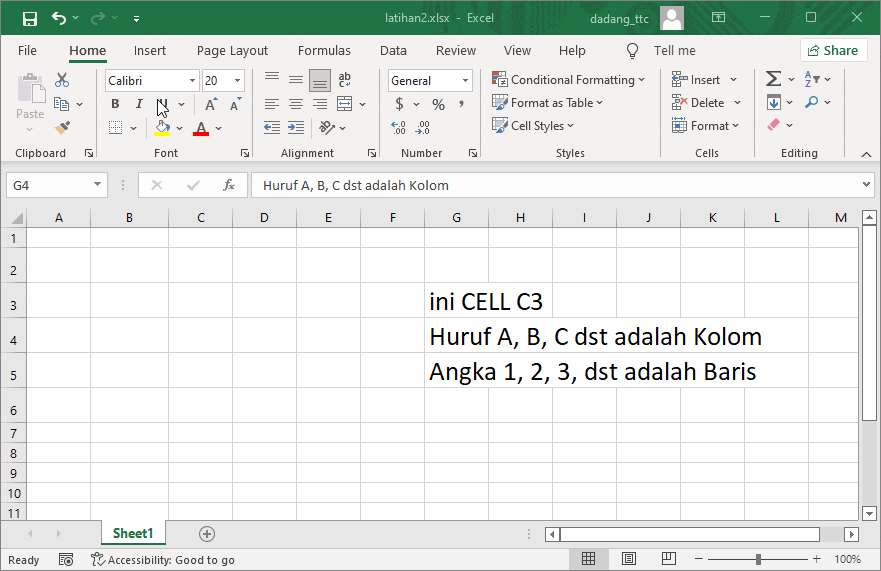
Task: Toggle Top Align for the cell
Action: point(272,80)
